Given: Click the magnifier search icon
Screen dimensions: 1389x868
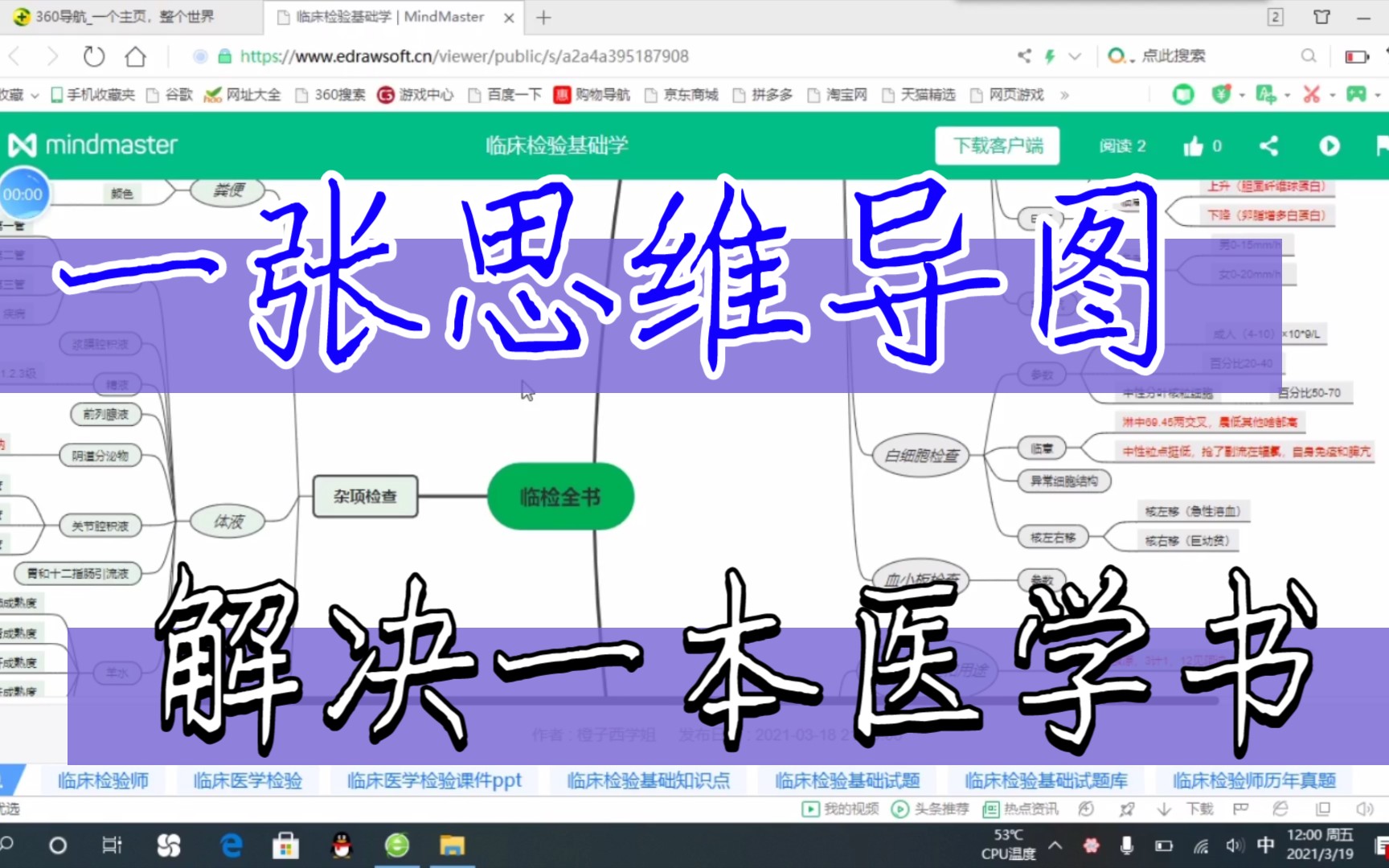Looking at the screenshot, I should [x=1309, y=56].
